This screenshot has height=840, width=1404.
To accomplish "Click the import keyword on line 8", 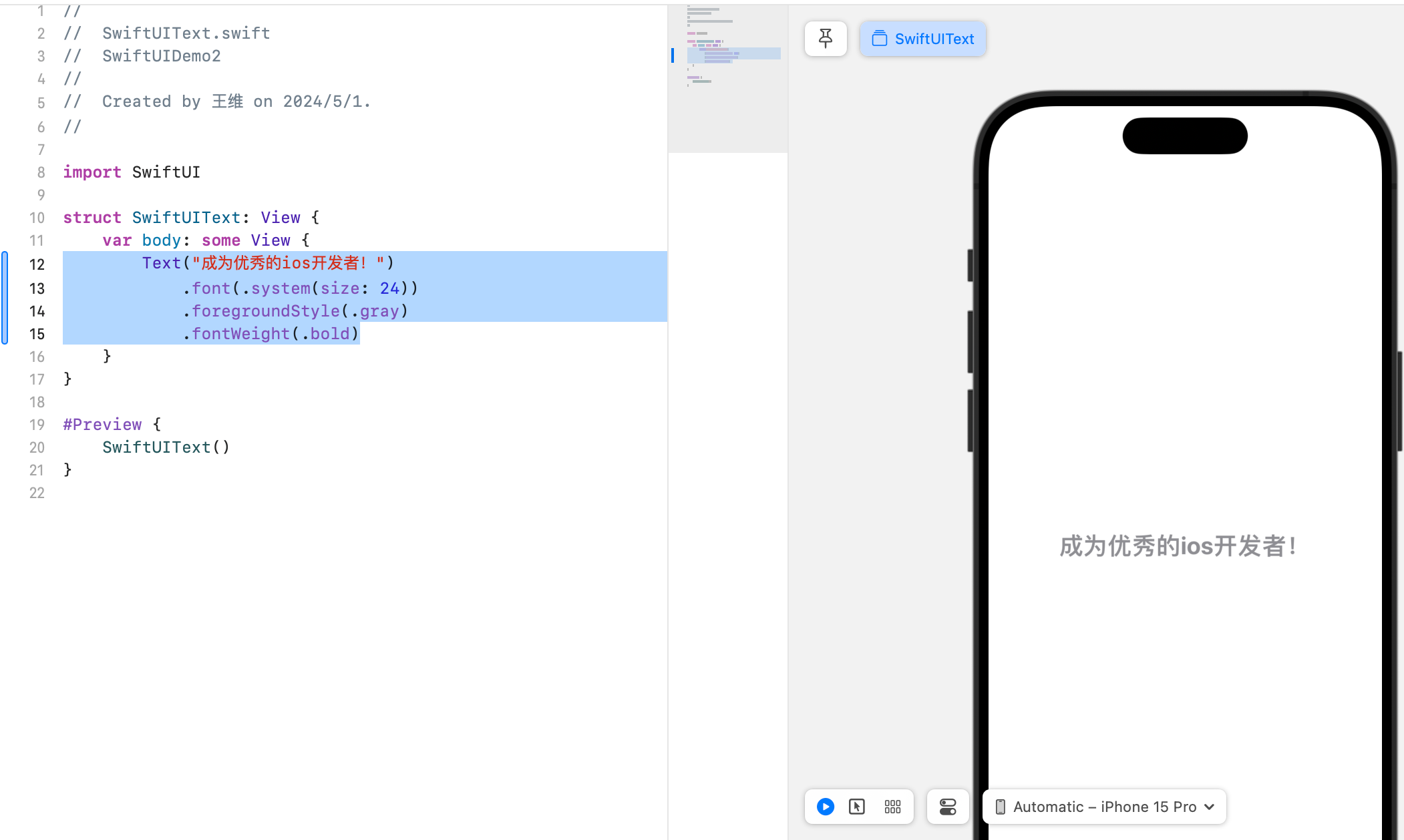I will tap(92, 172).
